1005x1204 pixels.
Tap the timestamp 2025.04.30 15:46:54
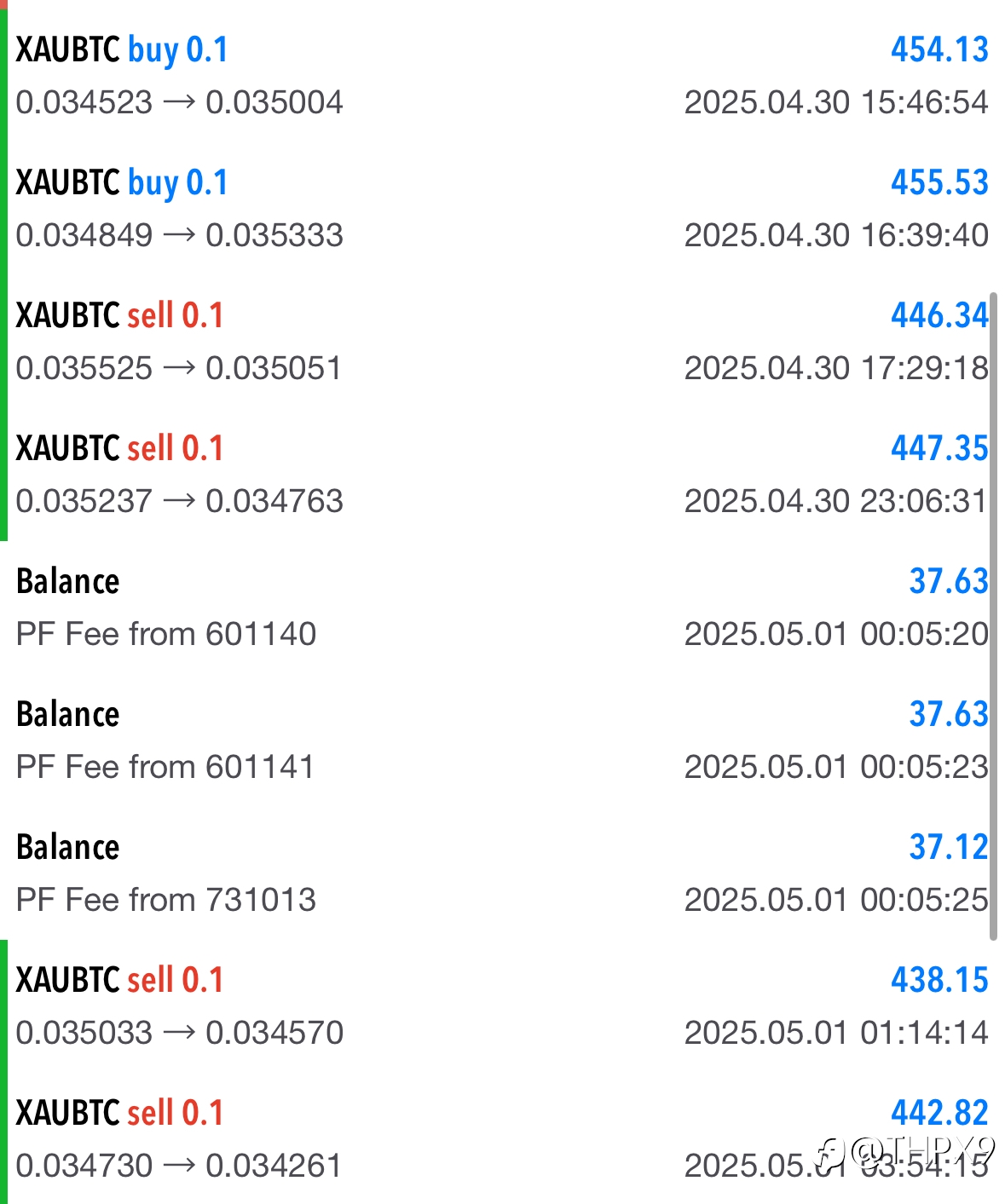click(836, 102)
